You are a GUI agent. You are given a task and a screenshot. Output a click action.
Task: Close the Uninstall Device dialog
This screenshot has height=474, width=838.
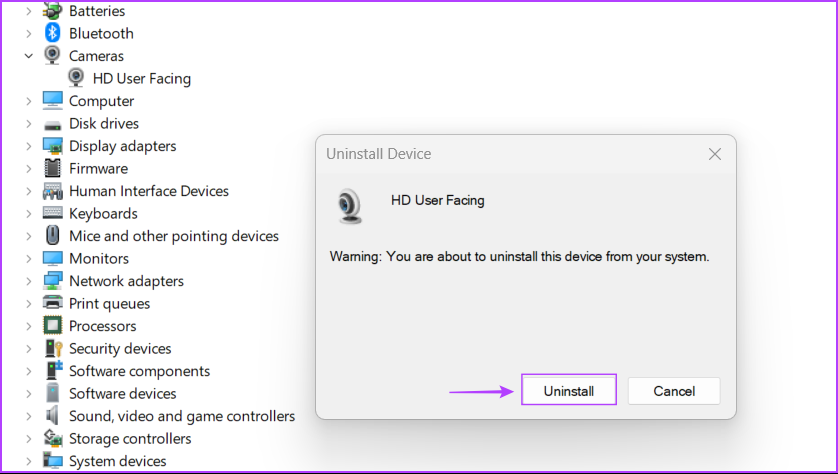click(x=715, y=154)
